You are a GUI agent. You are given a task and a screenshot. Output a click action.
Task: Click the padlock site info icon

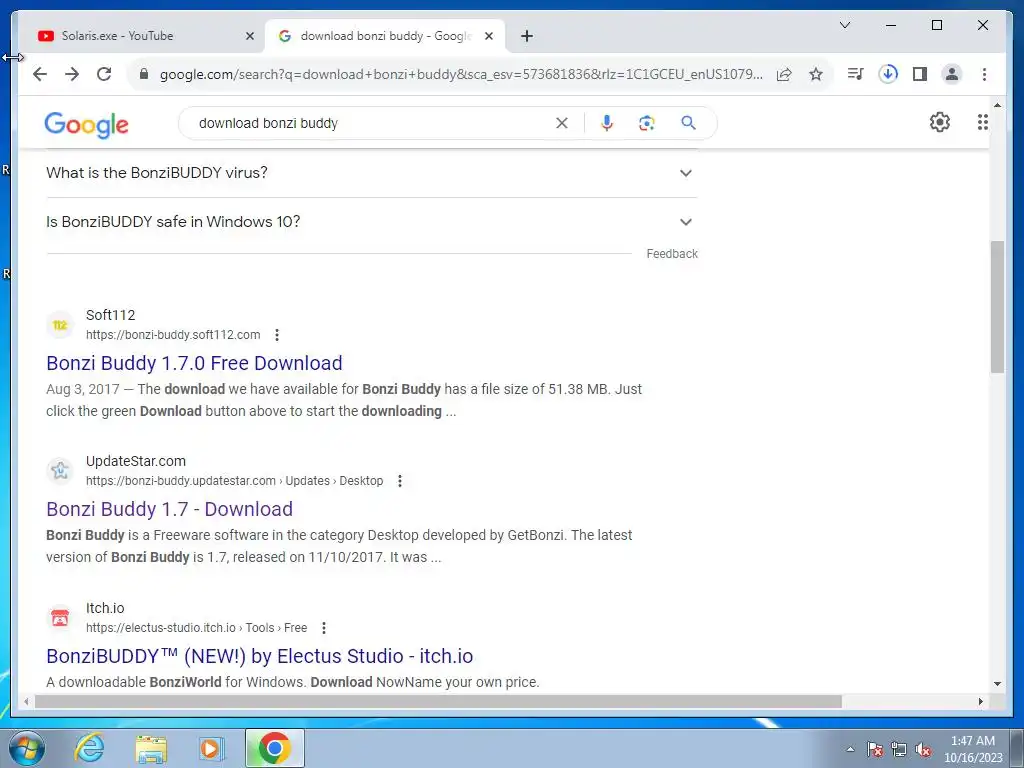pos(144,74)
